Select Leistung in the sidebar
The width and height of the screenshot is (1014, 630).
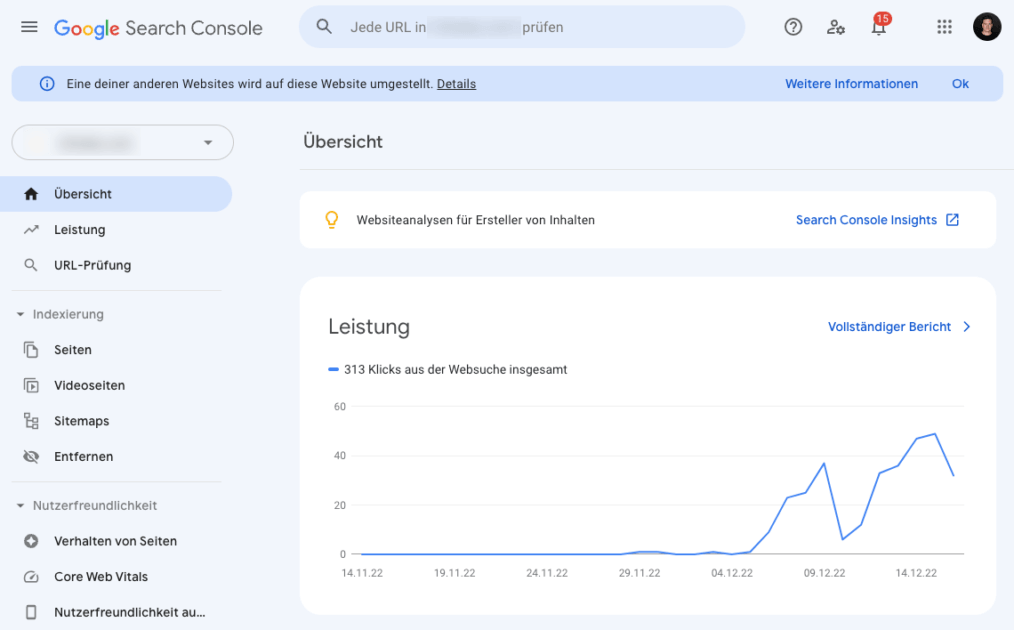79,230
